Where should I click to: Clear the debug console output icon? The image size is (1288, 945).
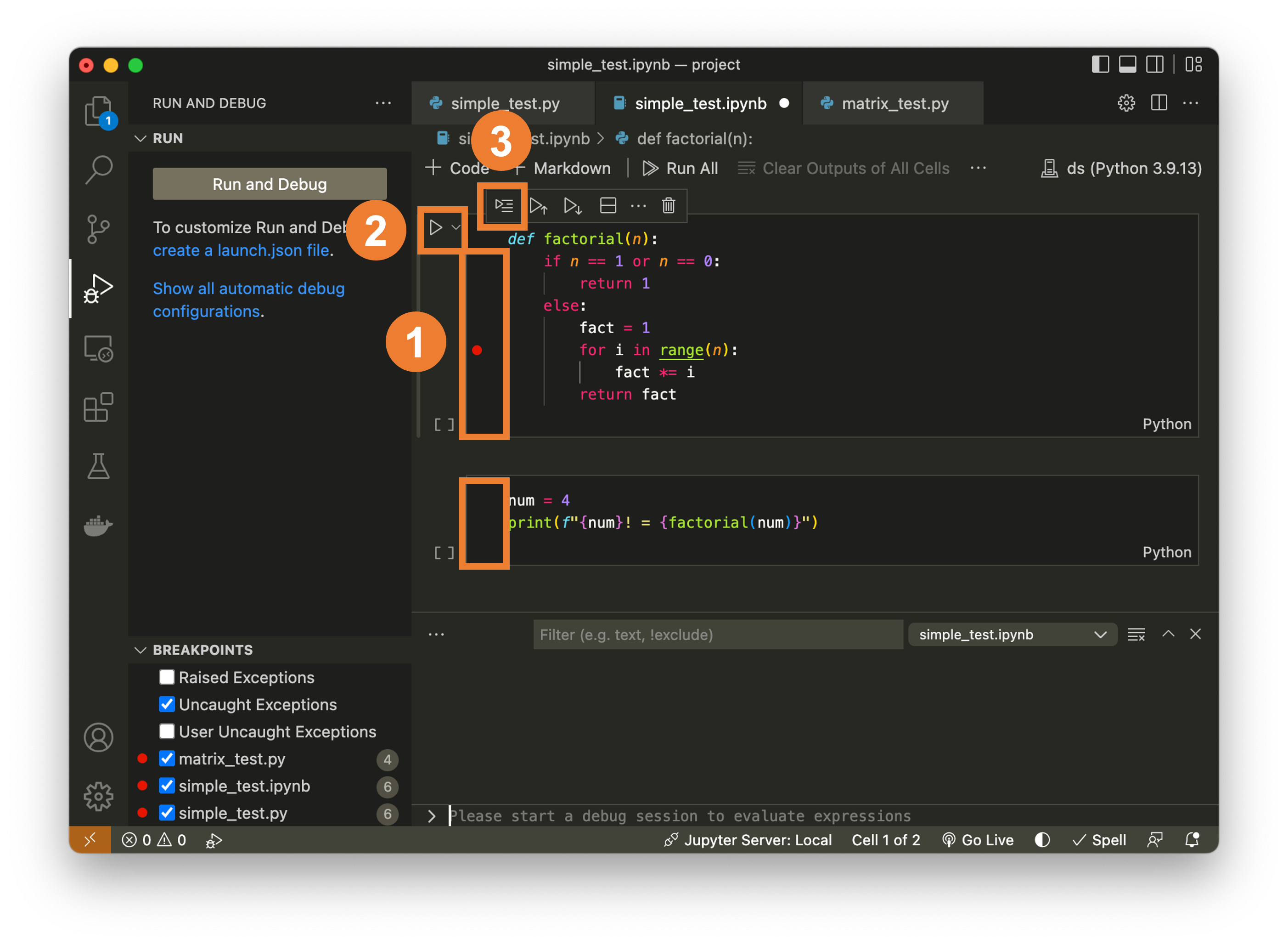click(x=1136, y=634)
